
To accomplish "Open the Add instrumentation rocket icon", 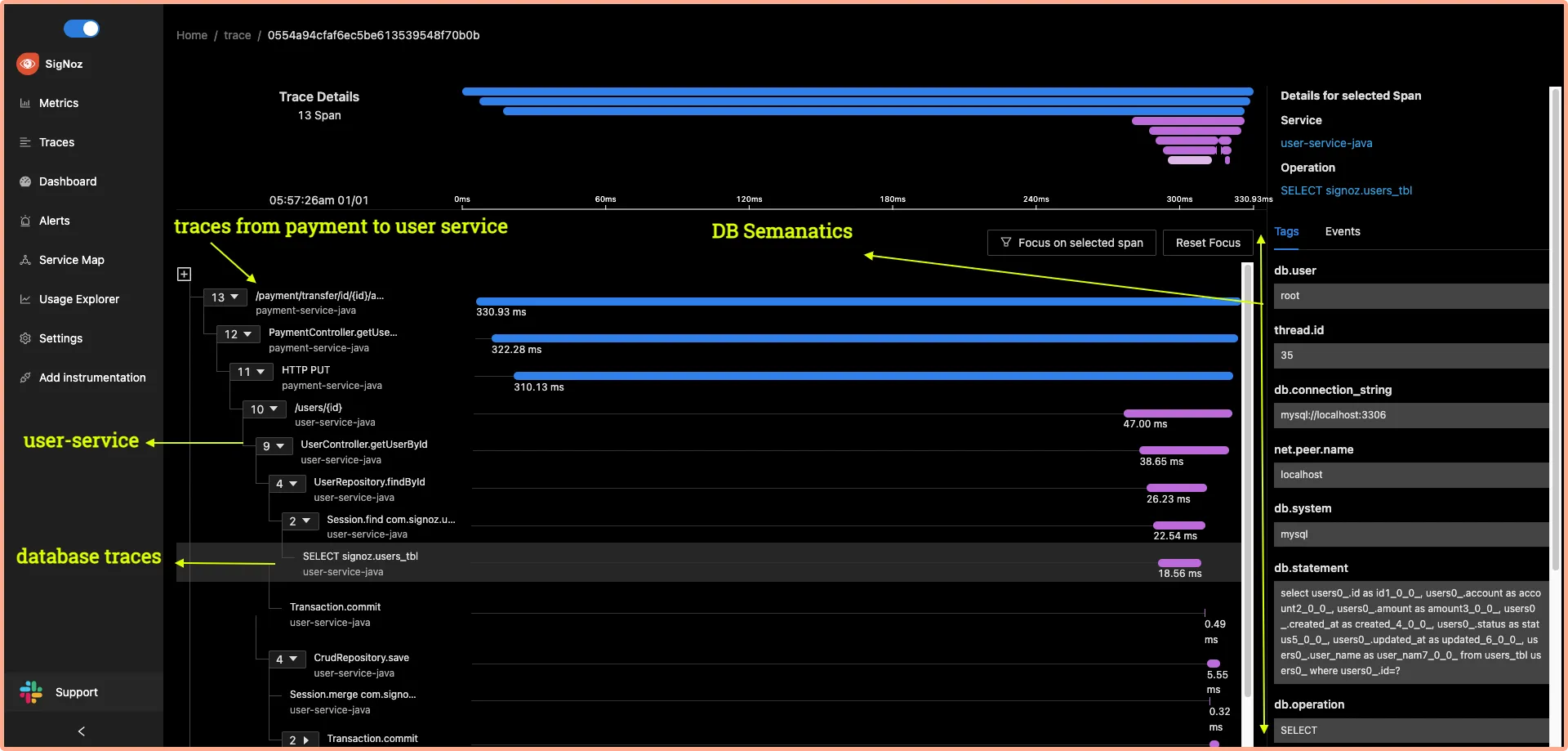I will 25,378.
